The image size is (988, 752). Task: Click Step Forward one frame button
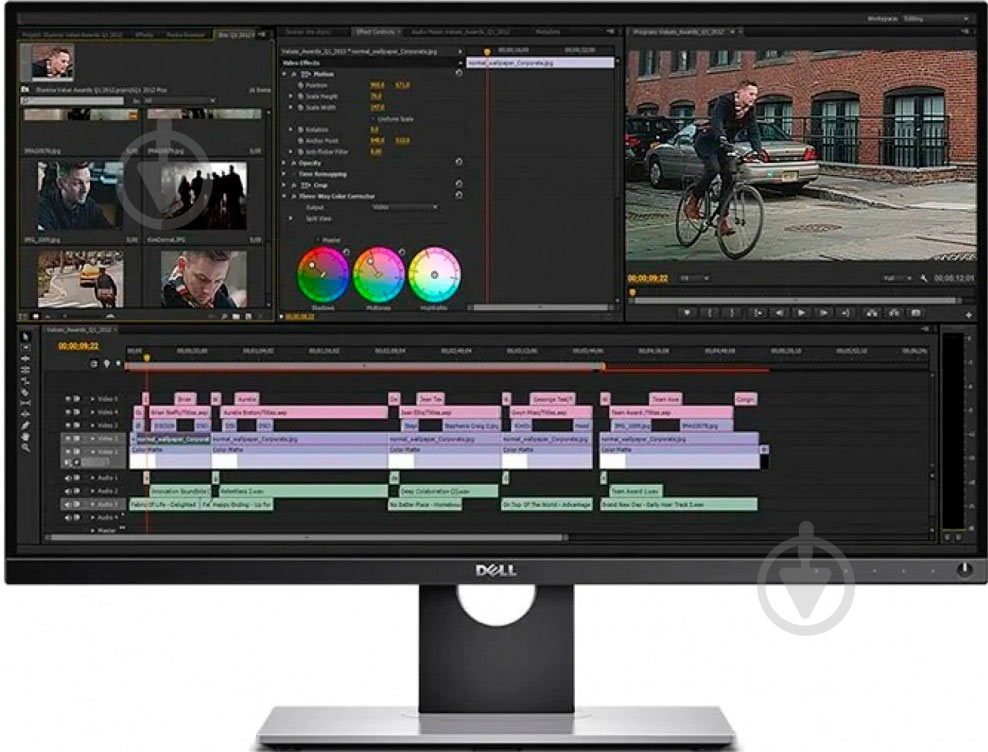[823, 312]
